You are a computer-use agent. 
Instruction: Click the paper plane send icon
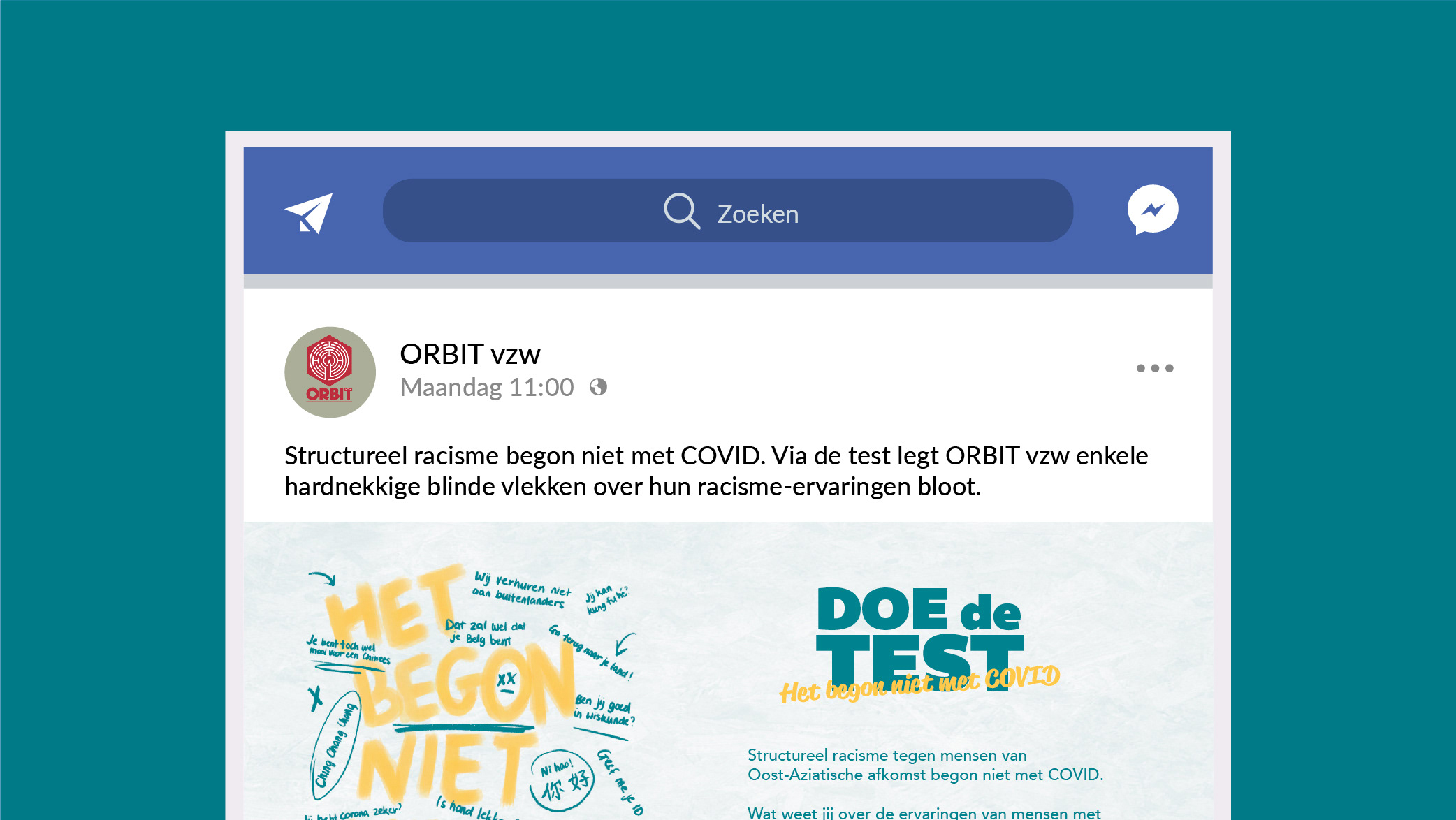(309, 213)
